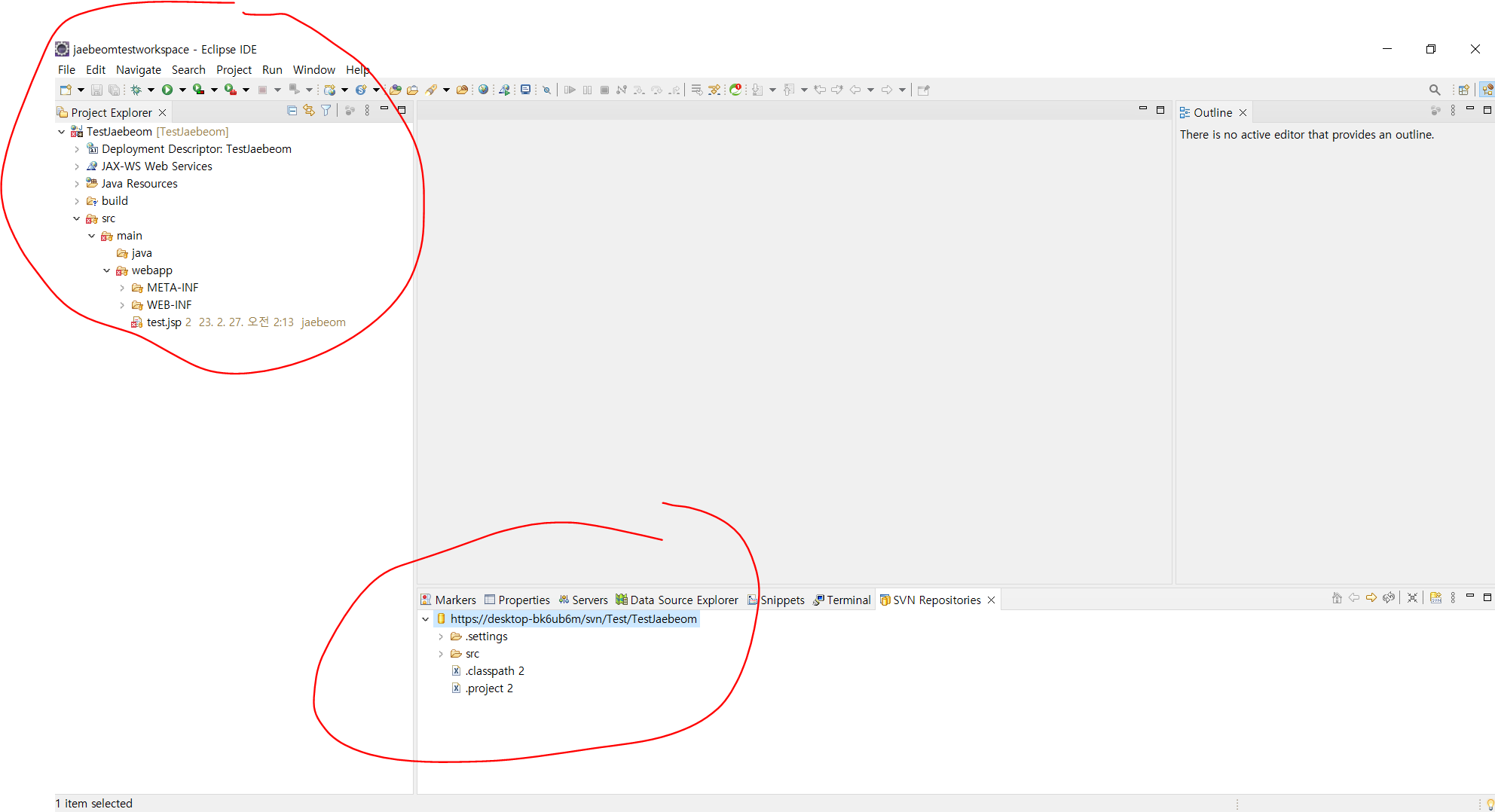This screenshot has width=1495, height=812.
Task: Open the Run button dropdown arrow
Action: pos(182,90)
